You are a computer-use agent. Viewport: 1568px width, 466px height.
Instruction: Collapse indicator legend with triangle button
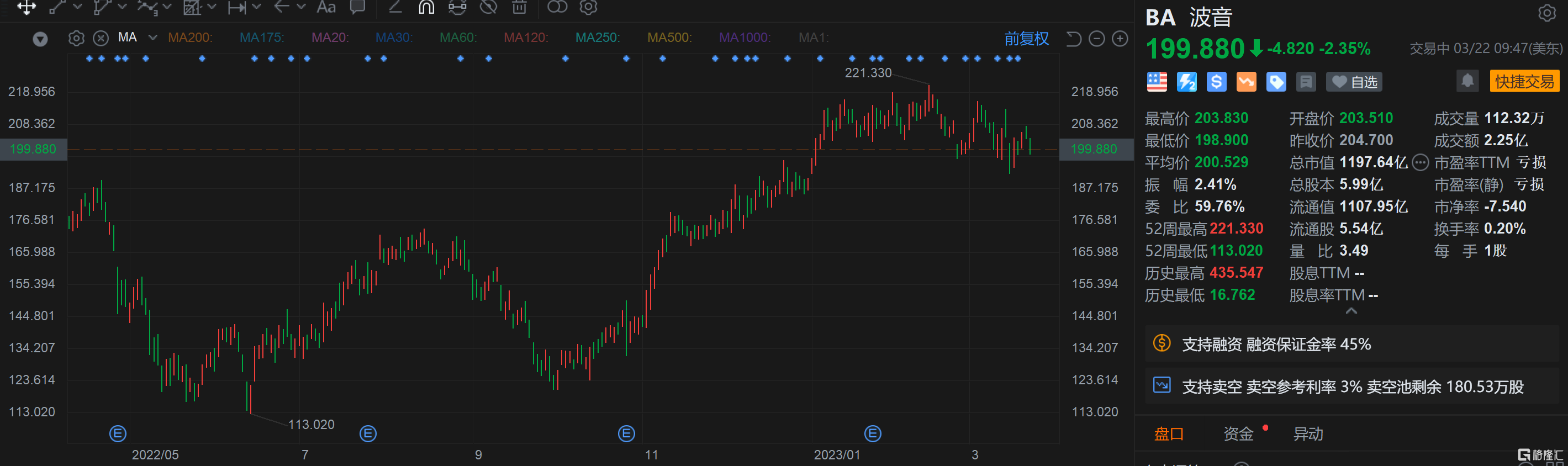pyautogui.click(x=40, y=40)
